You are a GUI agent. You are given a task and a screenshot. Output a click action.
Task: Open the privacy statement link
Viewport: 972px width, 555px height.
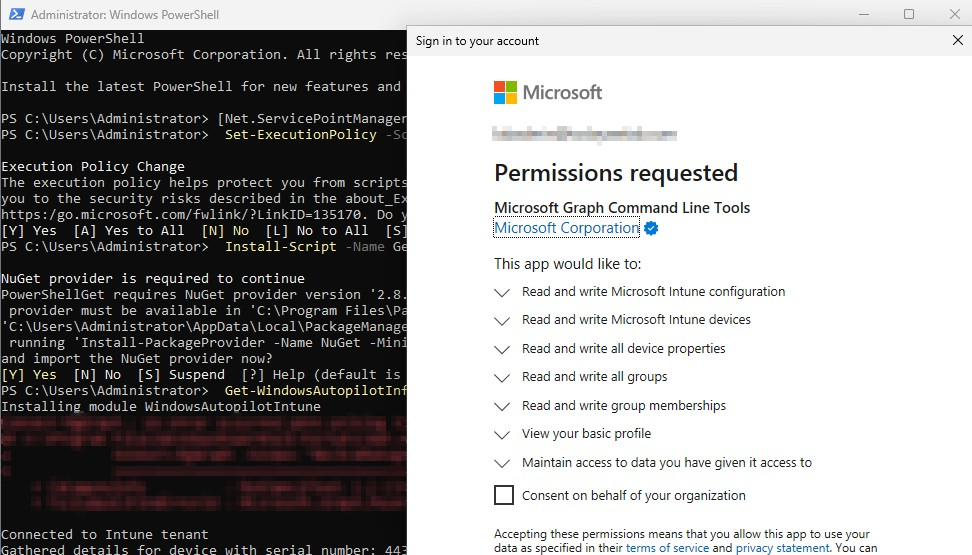point(782,548)
